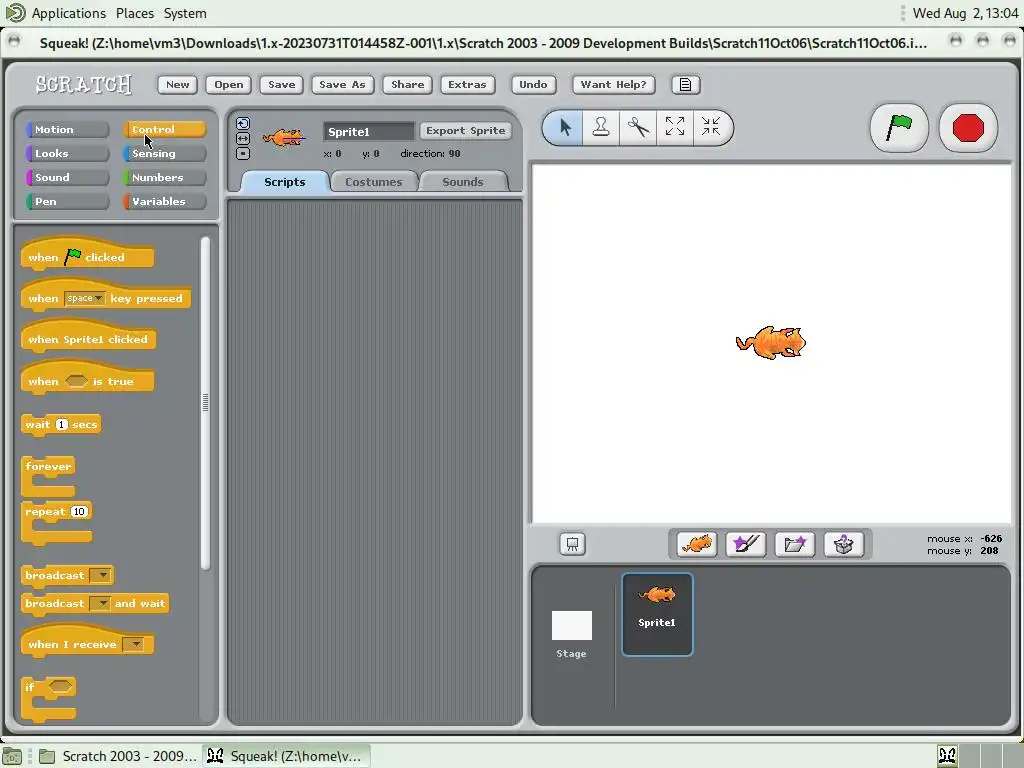This screenshot has width=1024, height=768.
Task: Select the Sound block category
Action: pos(67,177)
